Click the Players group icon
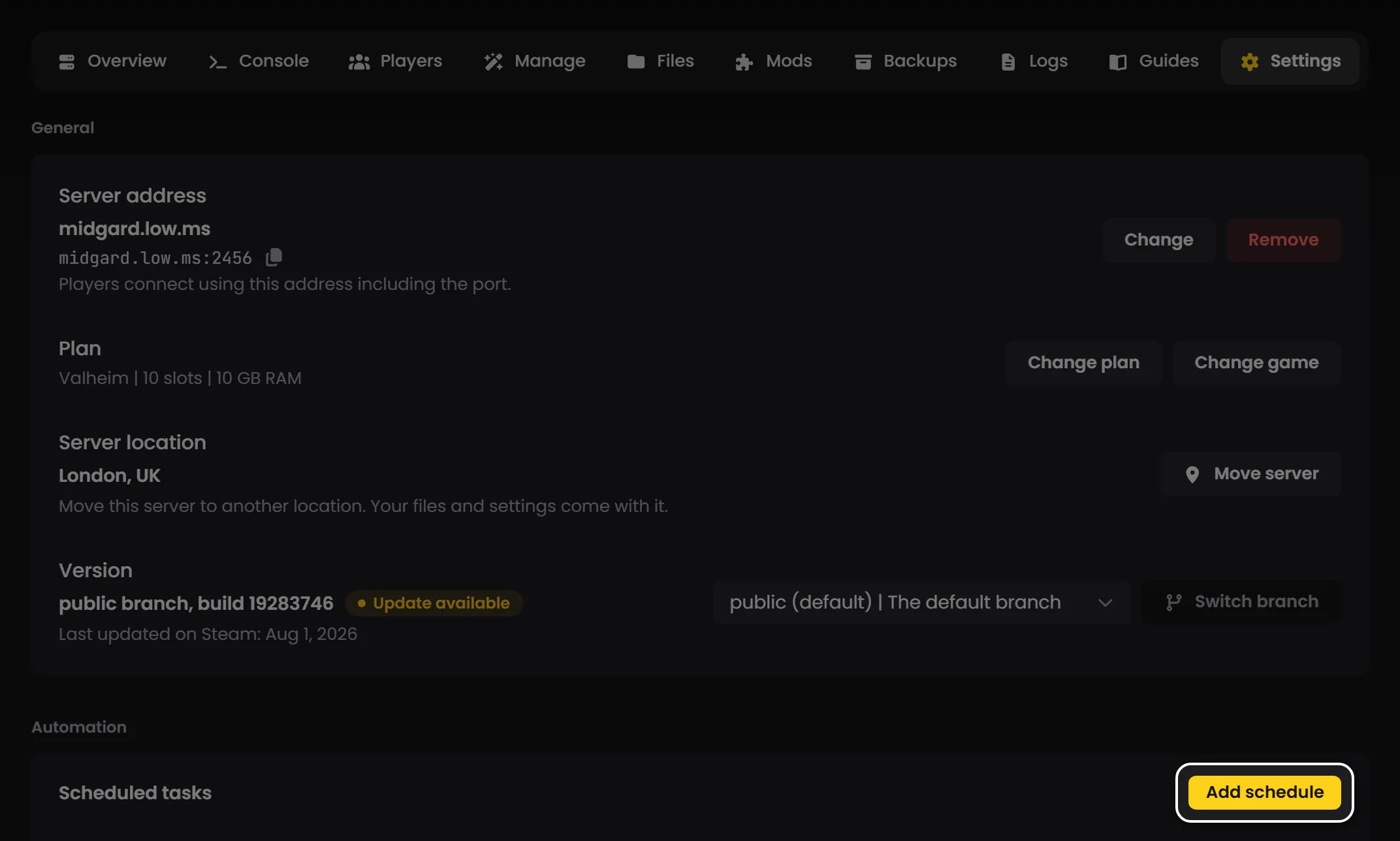 (359, 61)
